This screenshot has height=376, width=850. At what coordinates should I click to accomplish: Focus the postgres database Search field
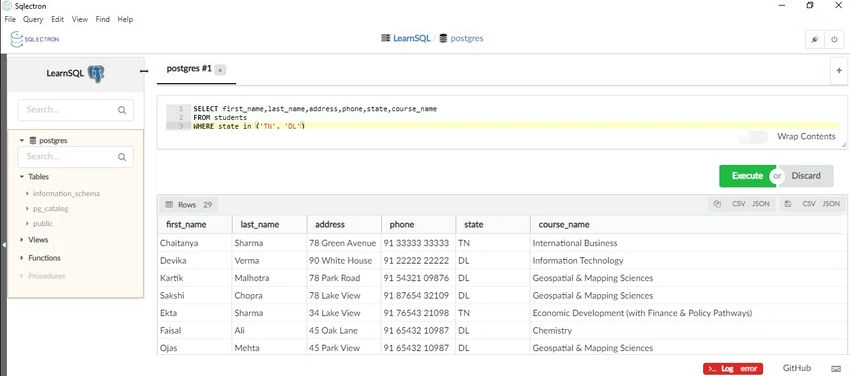(75, 157)
